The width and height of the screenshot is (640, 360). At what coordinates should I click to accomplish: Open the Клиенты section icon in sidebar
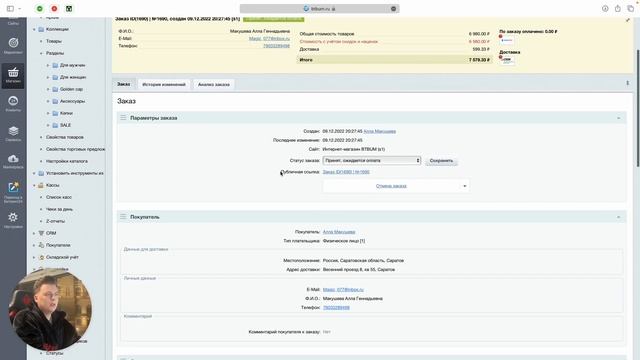(13, 104)
